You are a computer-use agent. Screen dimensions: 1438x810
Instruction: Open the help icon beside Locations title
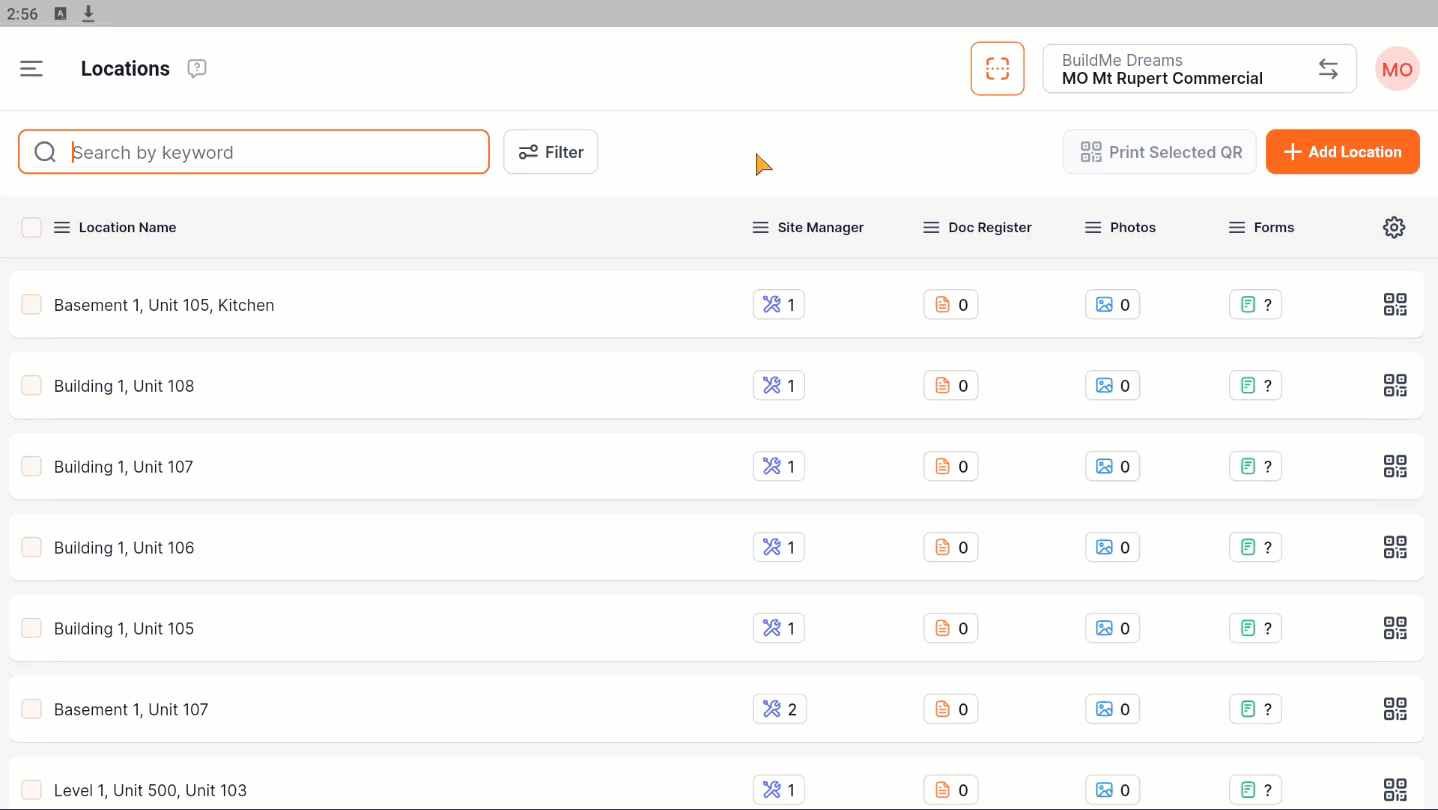(x=197, y=69)
